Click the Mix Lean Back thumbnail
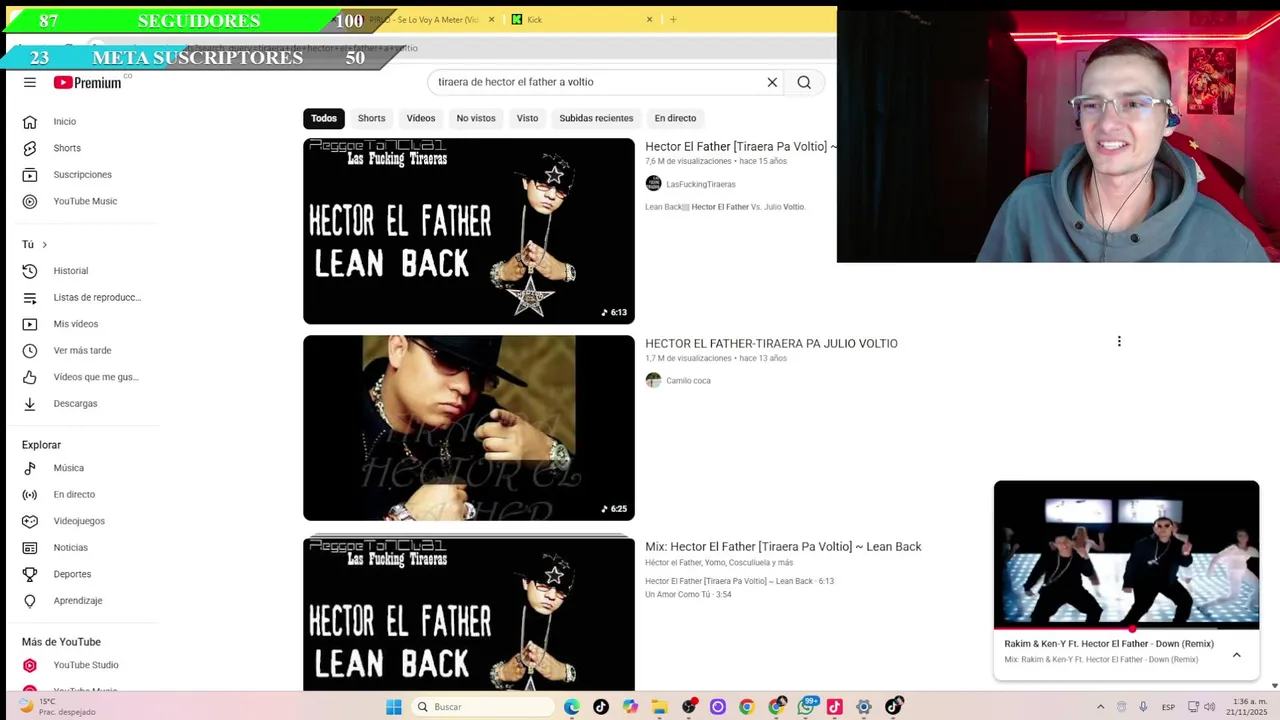The image size is (1280, 720). [x=469, y=613]
